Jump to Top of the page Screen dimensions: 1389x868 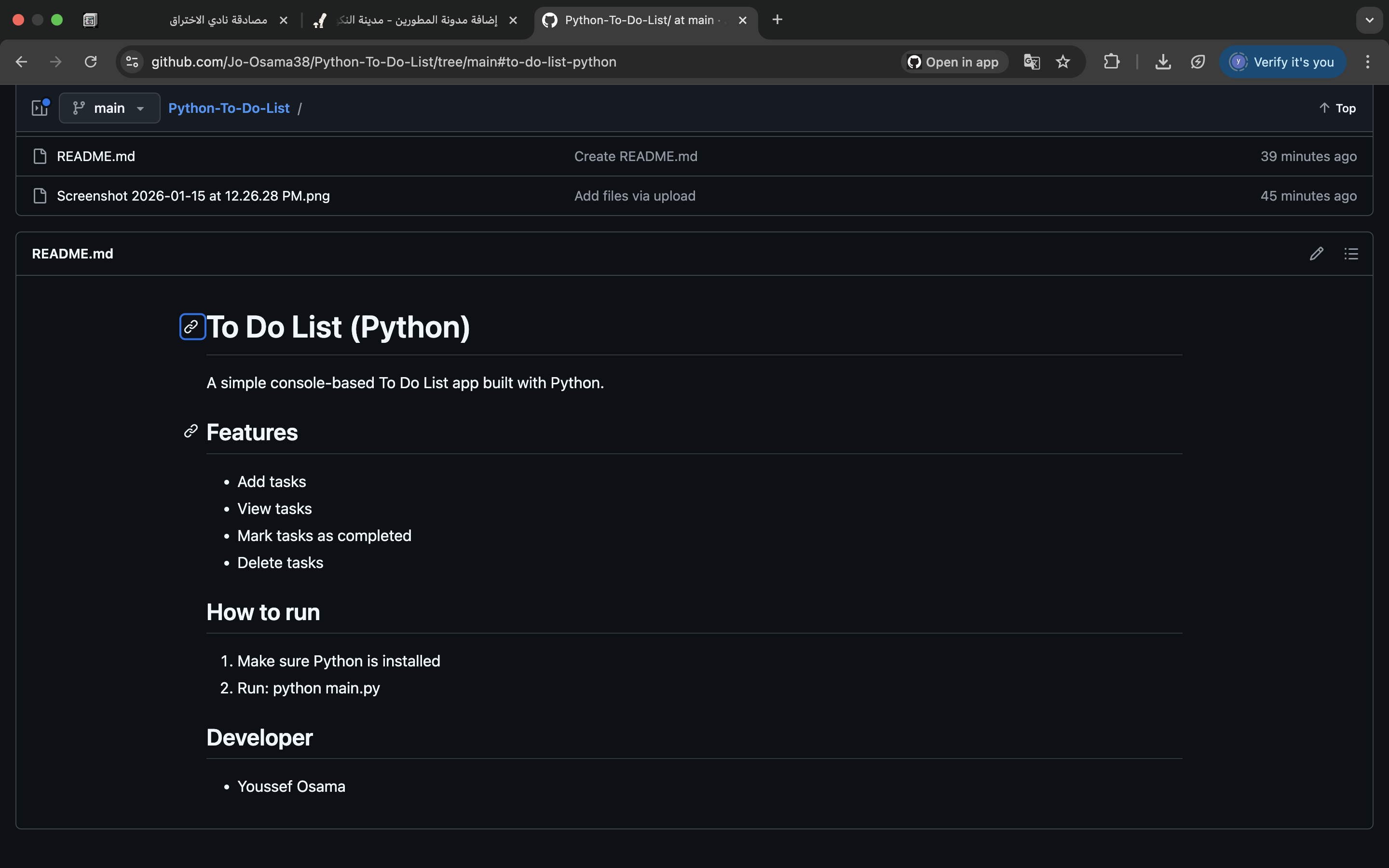[1337, 108]
